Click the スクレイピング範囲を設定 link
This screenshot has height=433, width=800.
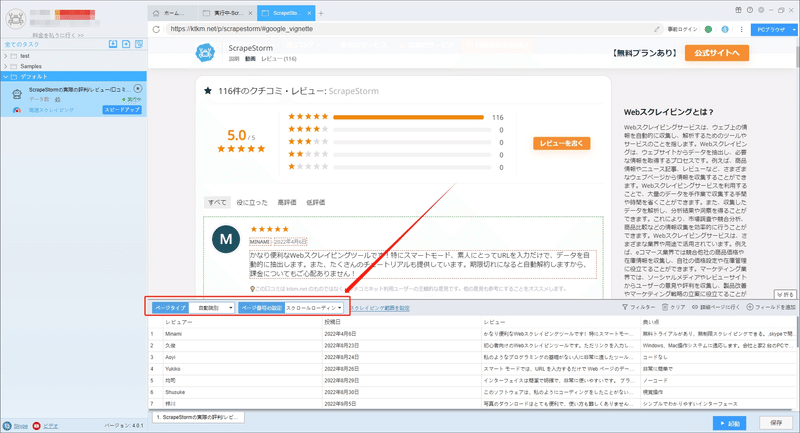(x=380, y=308)
